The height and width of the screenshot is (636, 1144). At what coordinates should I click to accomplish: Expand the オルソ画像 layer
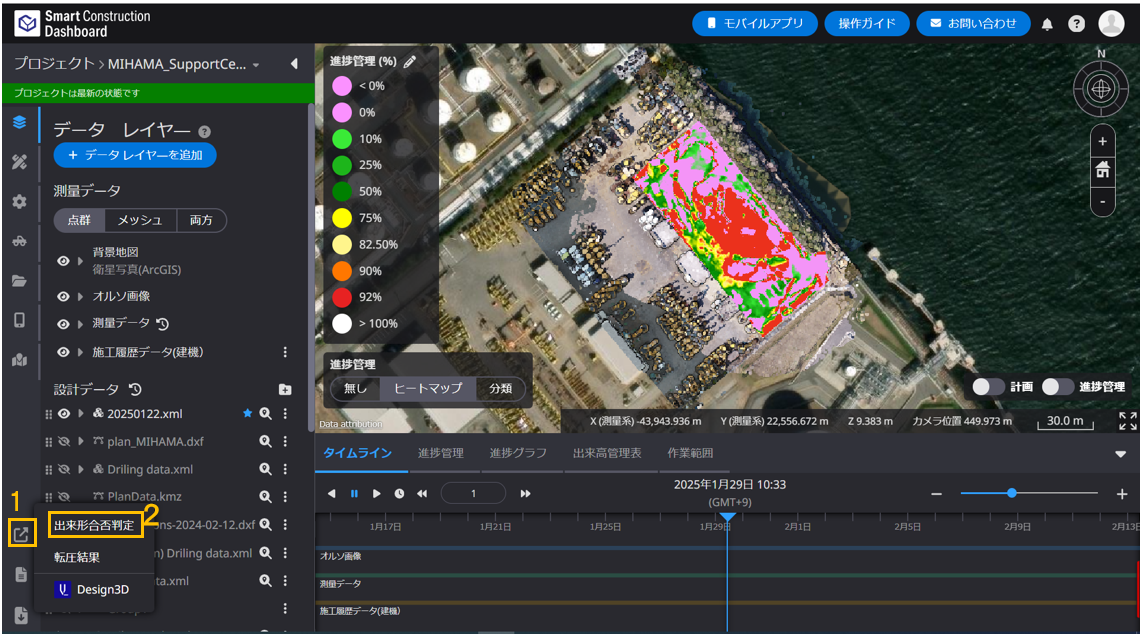click(x=80, y=296)
